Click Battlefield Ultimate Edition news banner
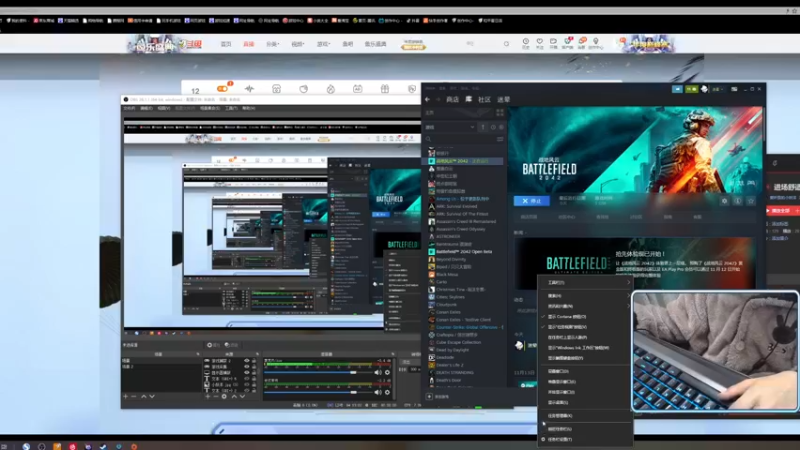Screen dimensions: 800x450 636,264
